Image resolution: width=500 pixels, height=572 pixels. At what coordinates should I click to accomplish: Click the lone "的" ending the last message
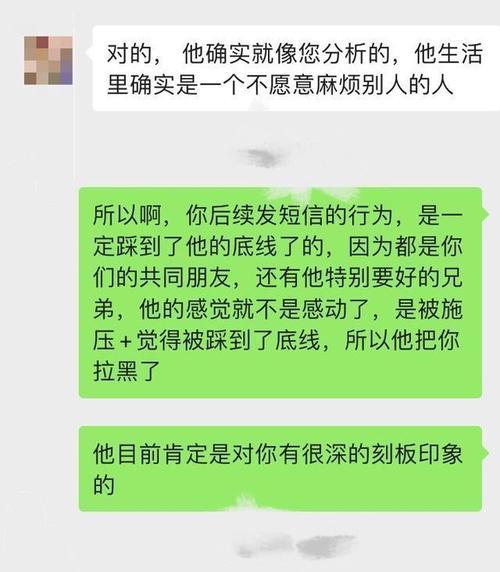pos(104,485)
